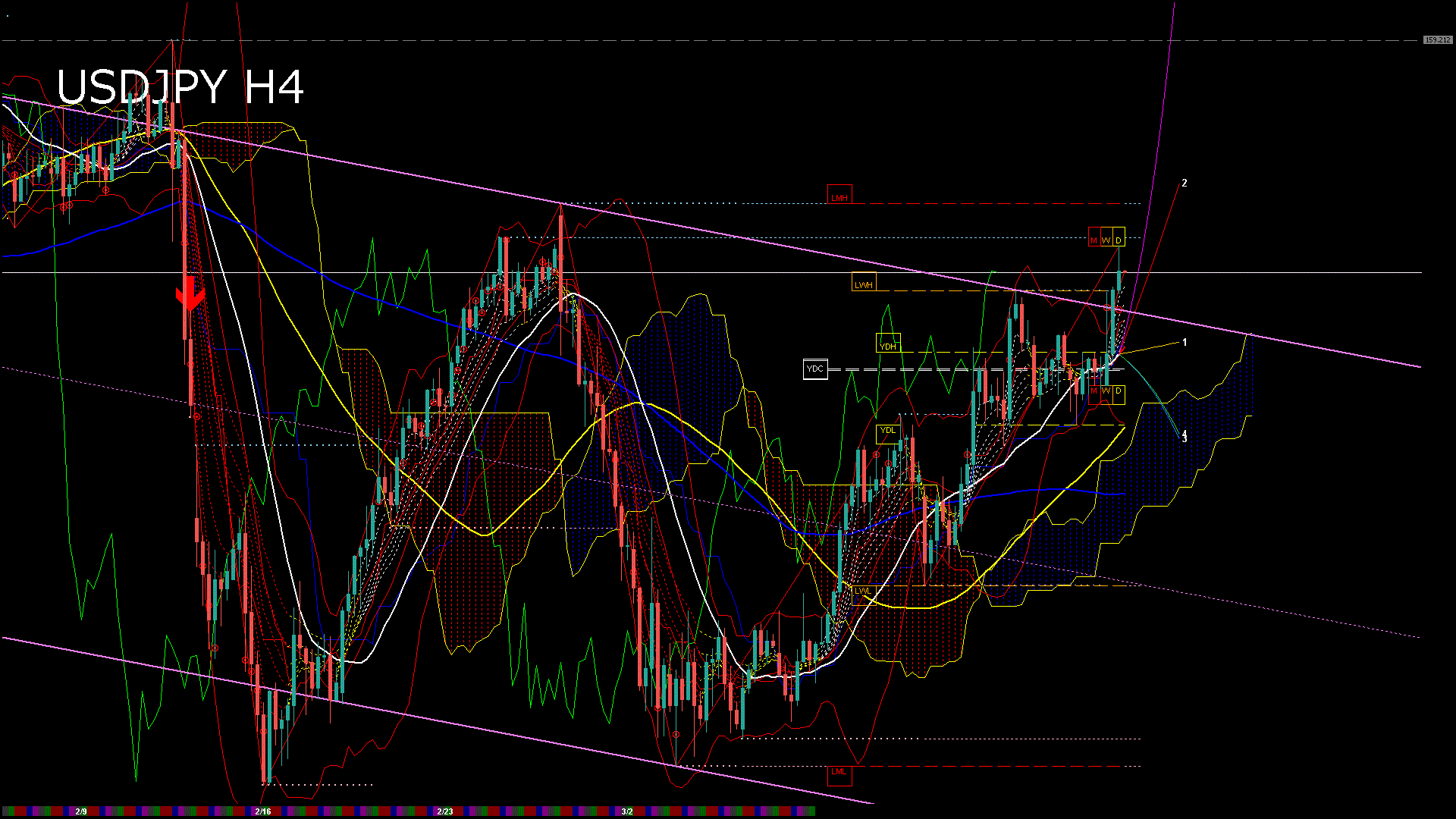The height and width of the screenshot is (819, 1456).
Task: Toggle the W weekly box in lower selector
Action: (x=1106, y=390)
